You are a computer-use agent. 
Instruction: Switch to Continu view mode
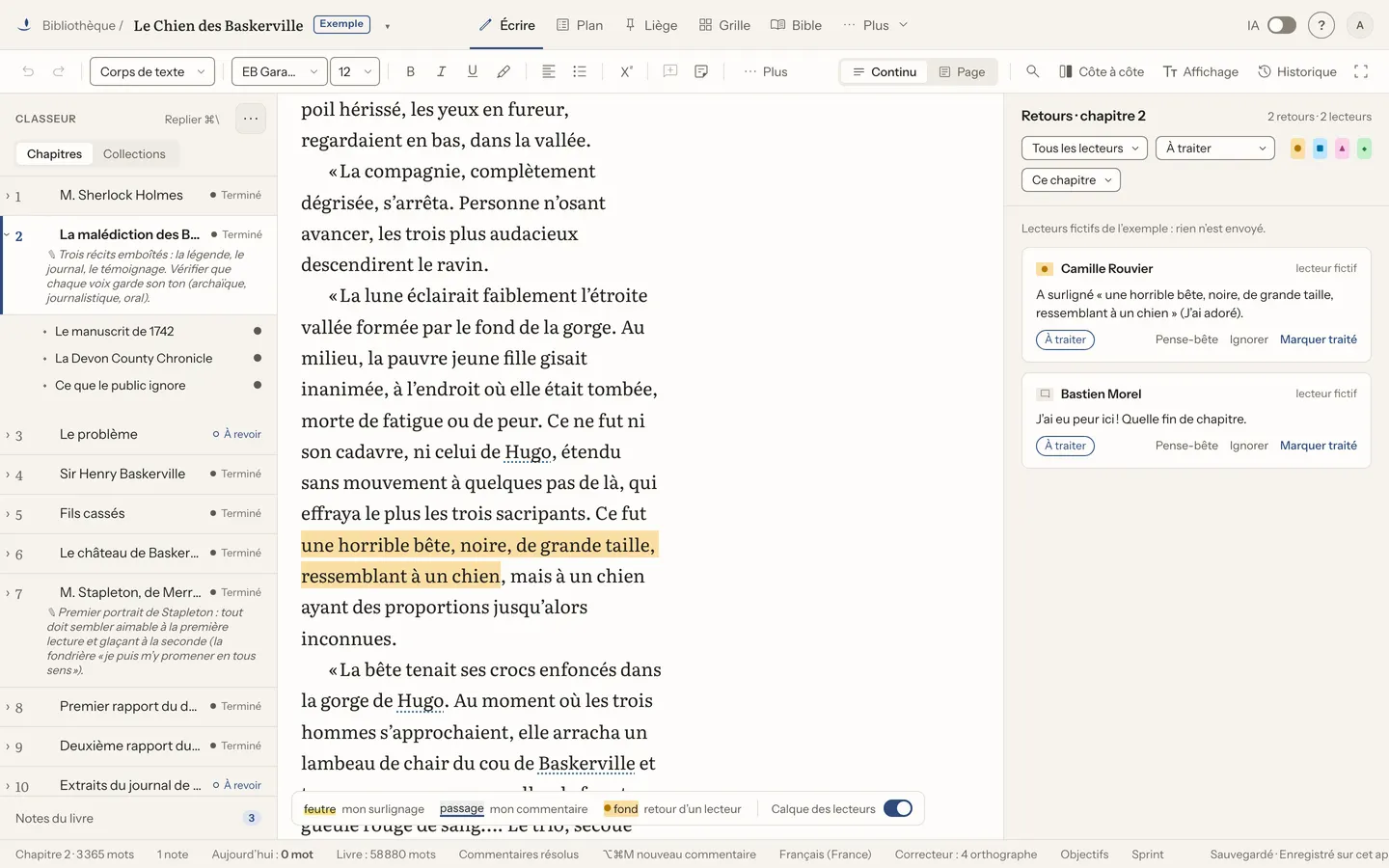pyautogui.click(x=885, y=71)
